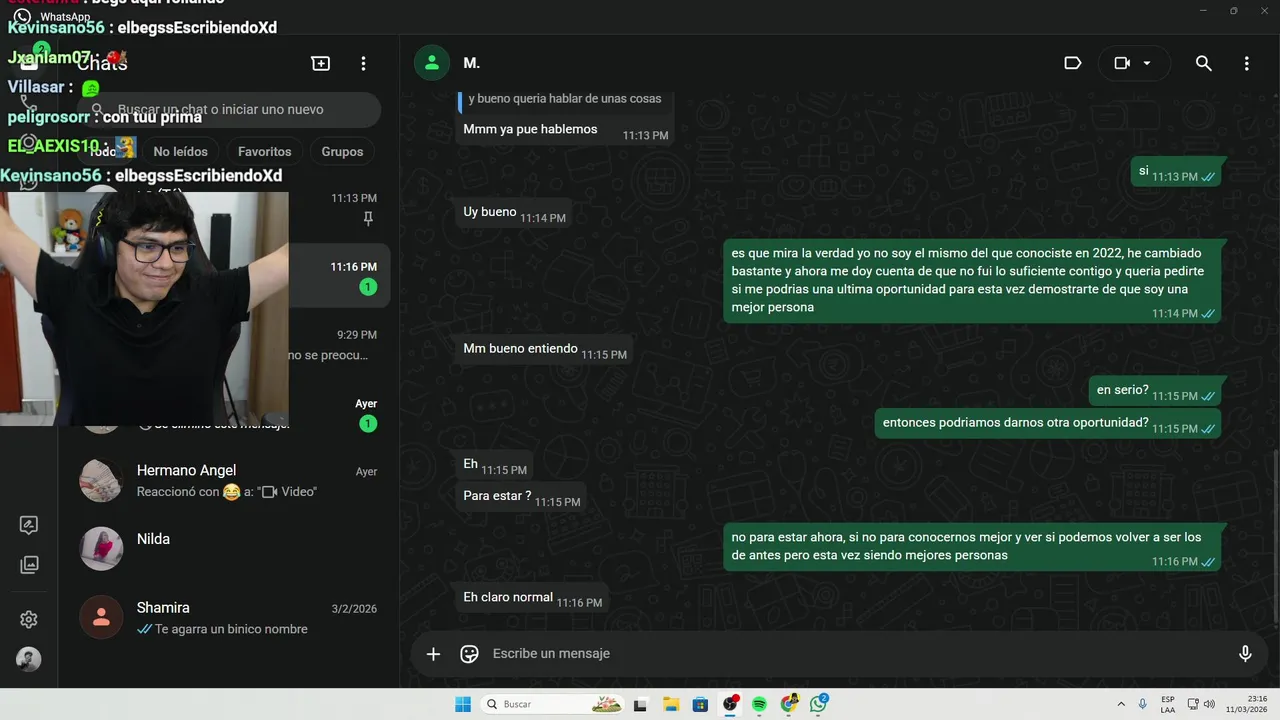The width and height of the screenshot is (1280, 720).
Task: Open the Shamira chat
Action: pos(229,618)
